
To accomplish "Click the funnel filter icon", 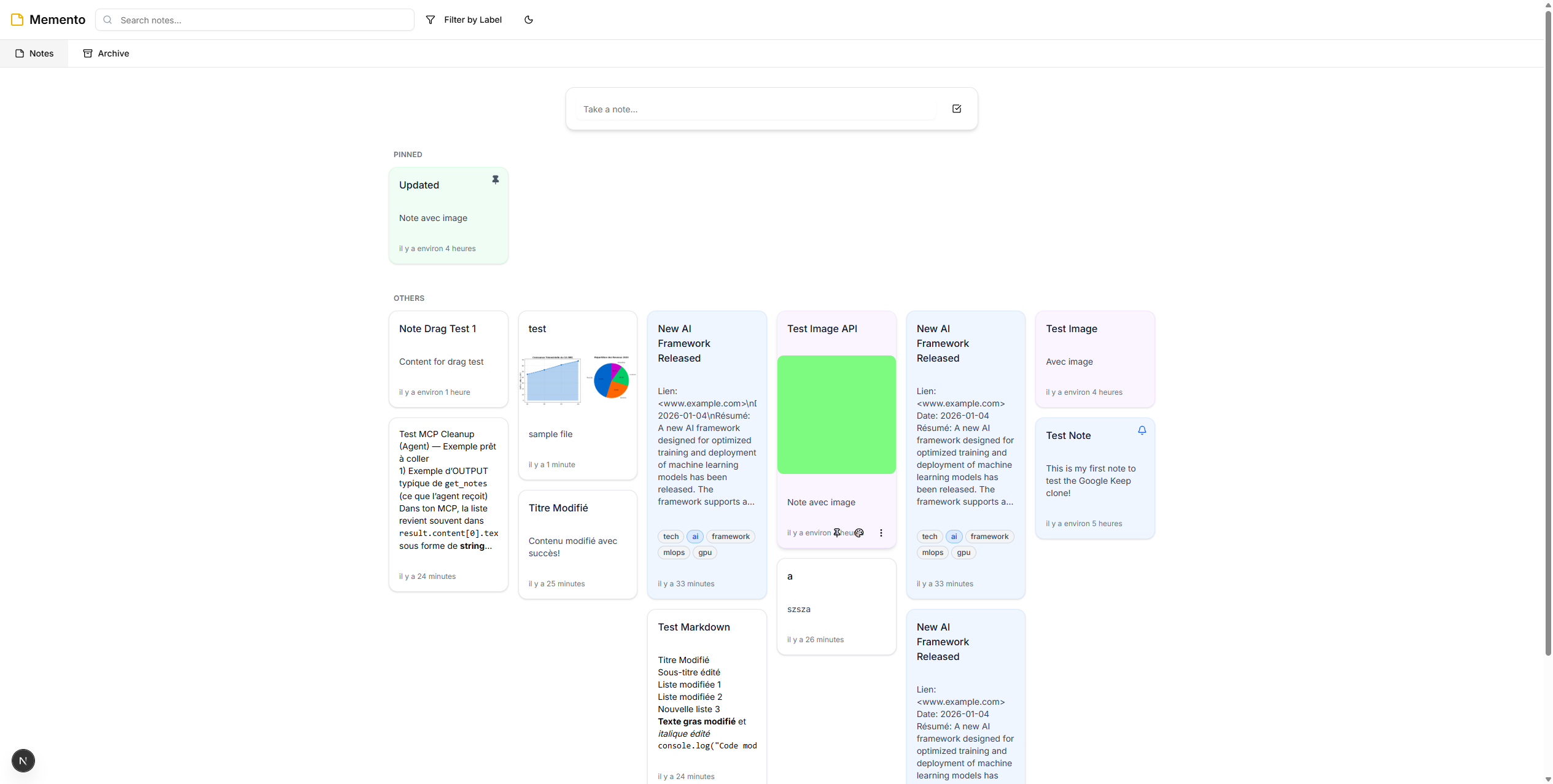I will point(430,20).
